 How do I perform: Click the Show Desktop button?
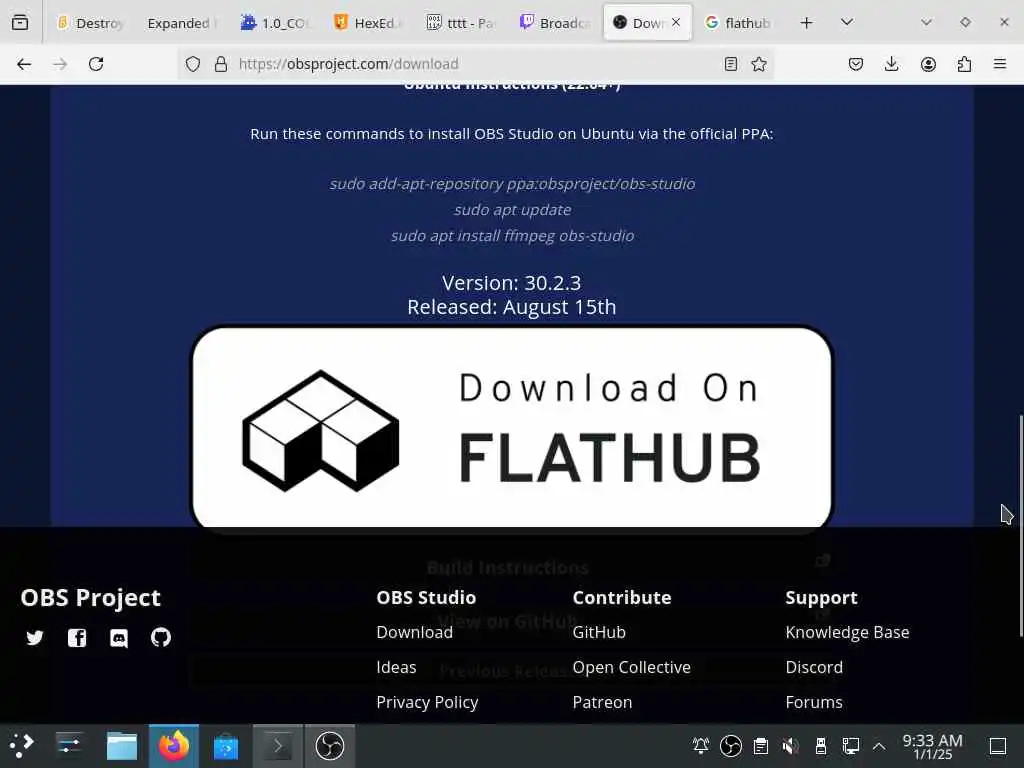[998, 746]
